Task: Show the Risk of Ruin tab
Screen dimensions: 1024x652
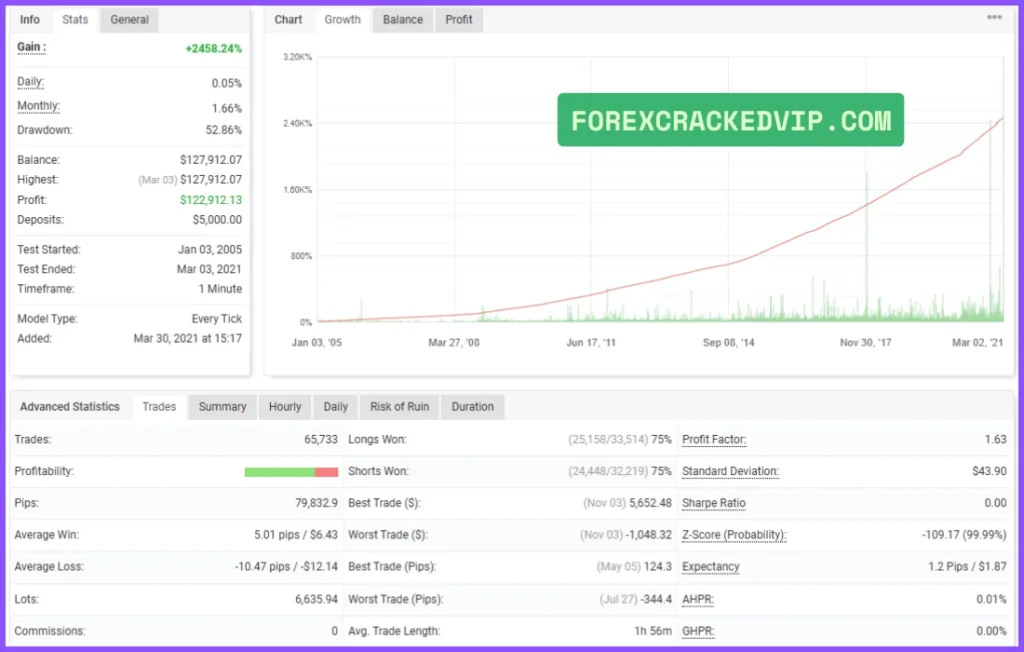Action: tap(399, 407)
